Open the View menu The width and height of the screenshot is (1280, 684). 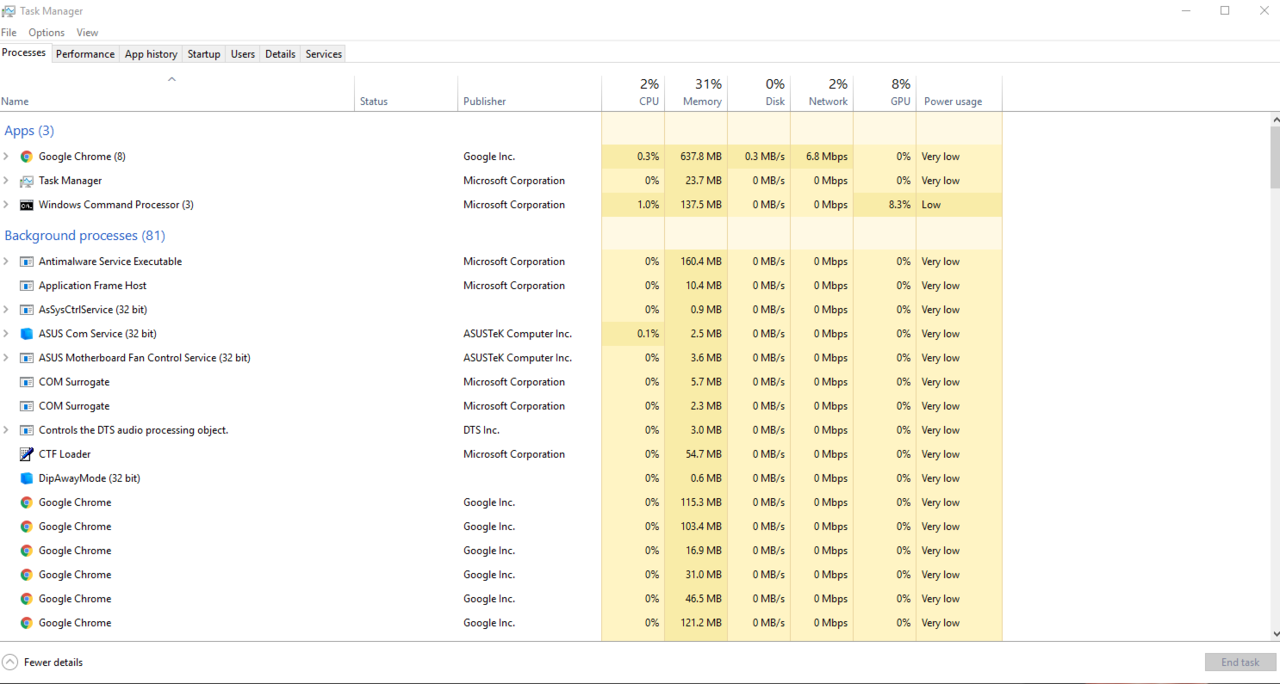click(x=88, y=33)
